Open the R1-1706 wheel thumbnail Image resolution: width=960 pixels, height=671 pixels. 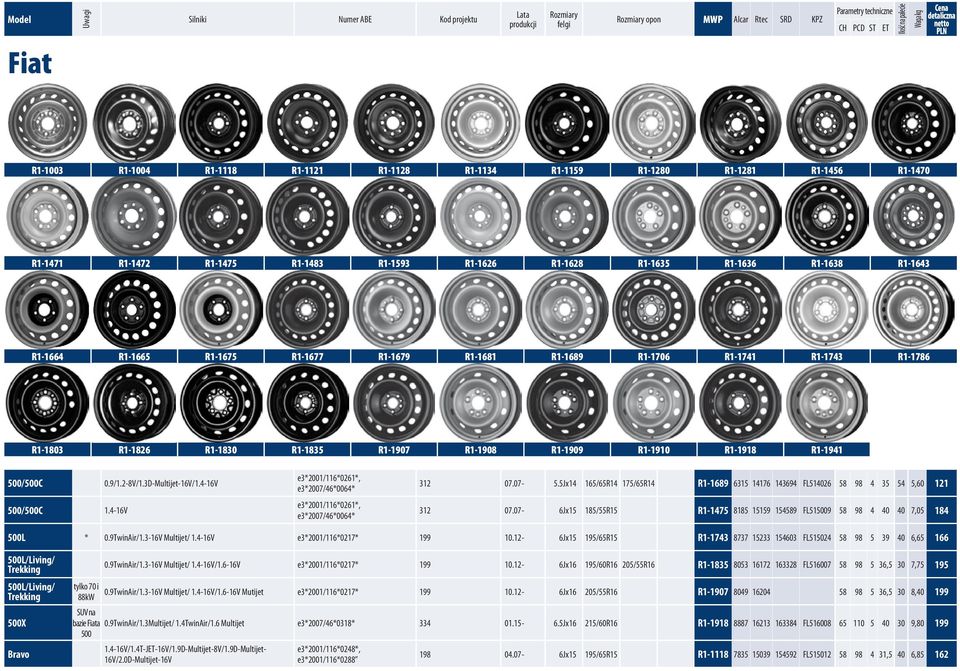pos(654,310)
